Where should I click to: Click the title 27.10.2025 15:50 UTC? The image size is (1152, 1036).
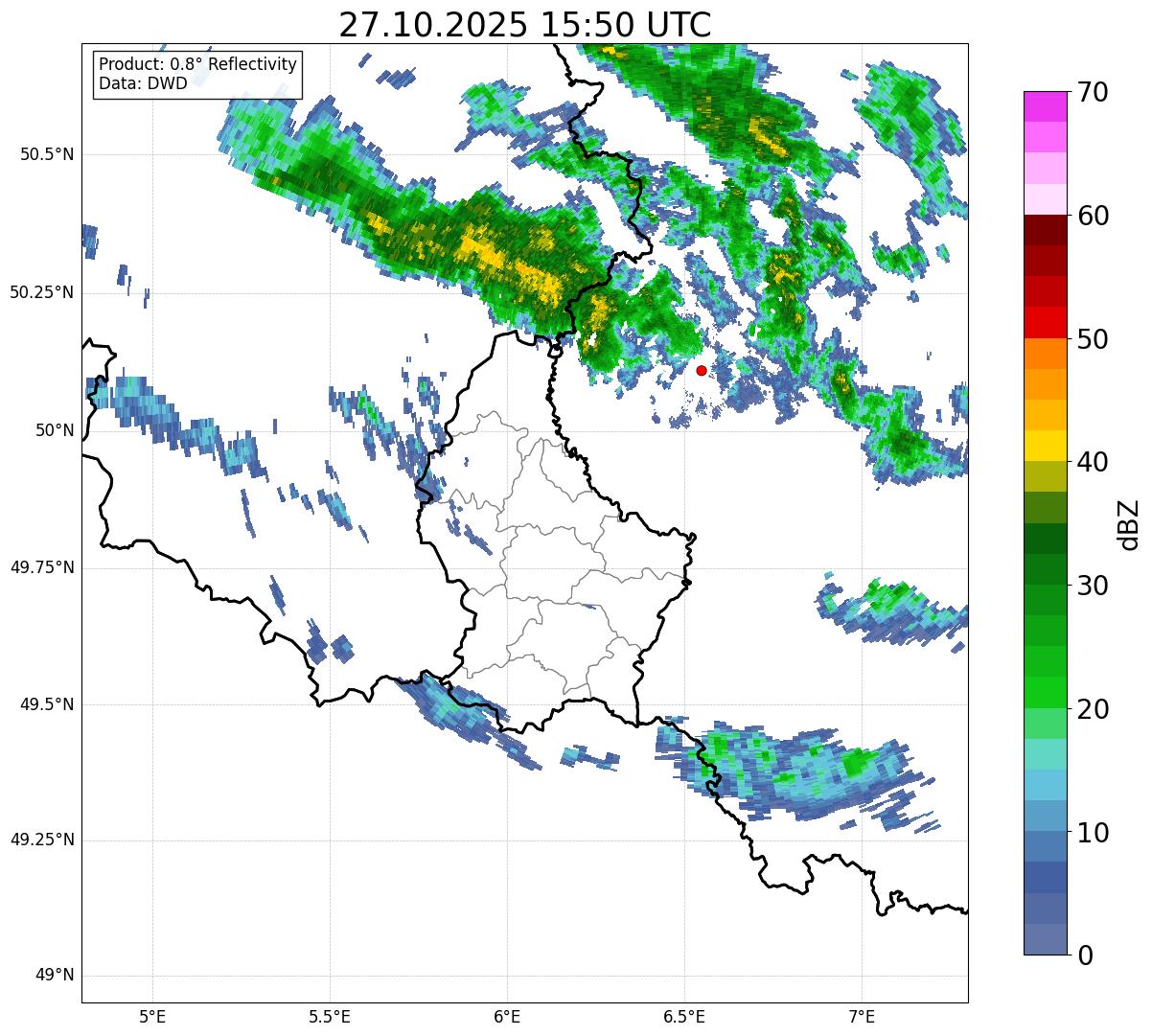pyautogui.click(x=525, y=25)
